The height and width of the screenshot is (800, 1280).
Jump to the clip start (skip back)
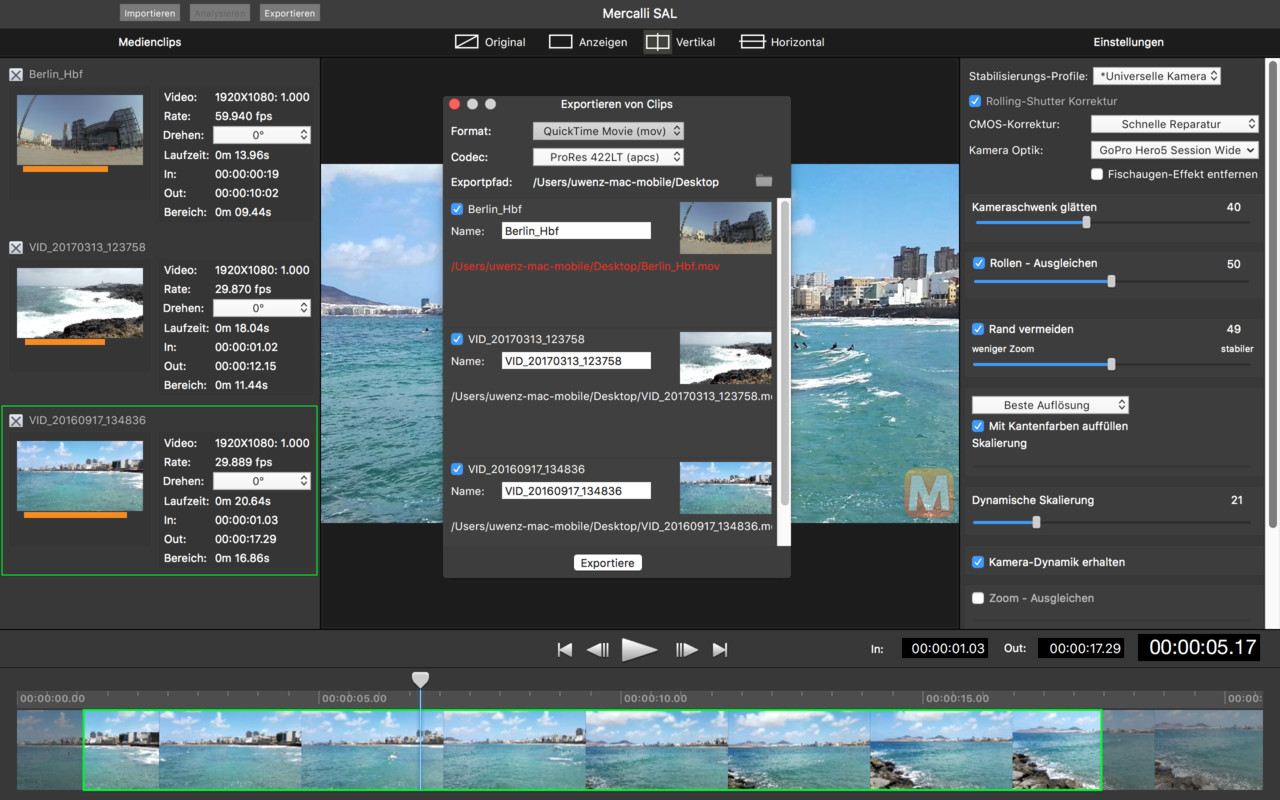click(x=565, y=650)
